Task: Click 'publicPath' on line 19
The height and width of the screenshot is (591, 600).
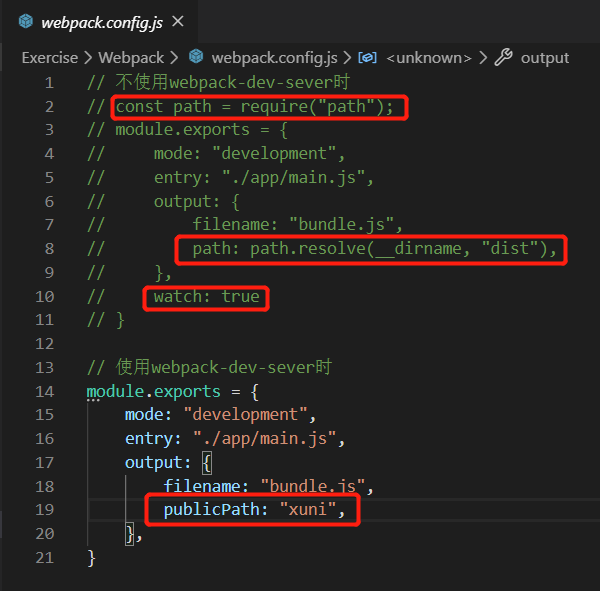Action: [212, 510]
